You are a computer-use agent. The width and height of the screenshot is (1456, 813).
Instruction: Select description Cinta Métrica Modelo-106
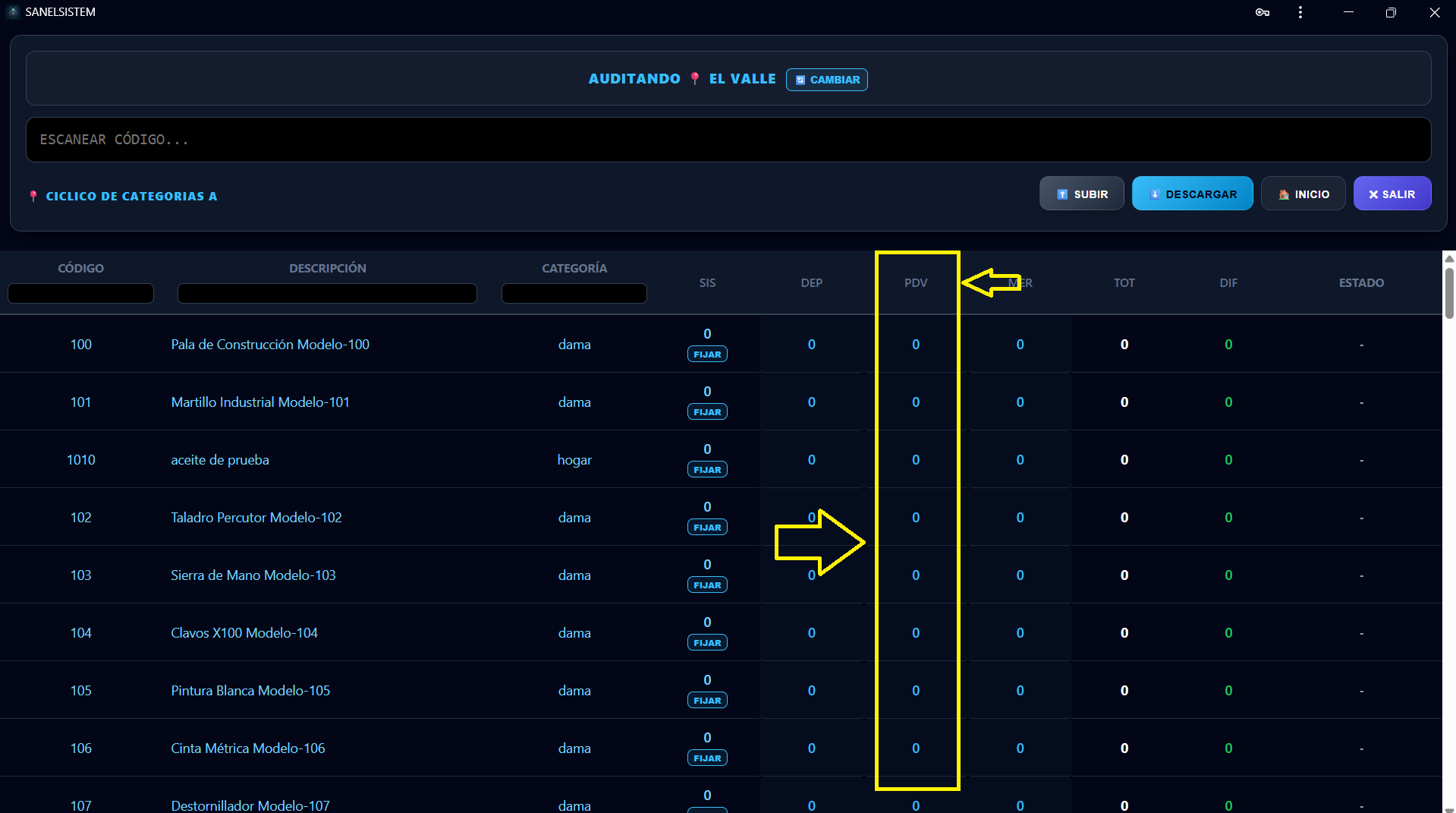[248, 748]
